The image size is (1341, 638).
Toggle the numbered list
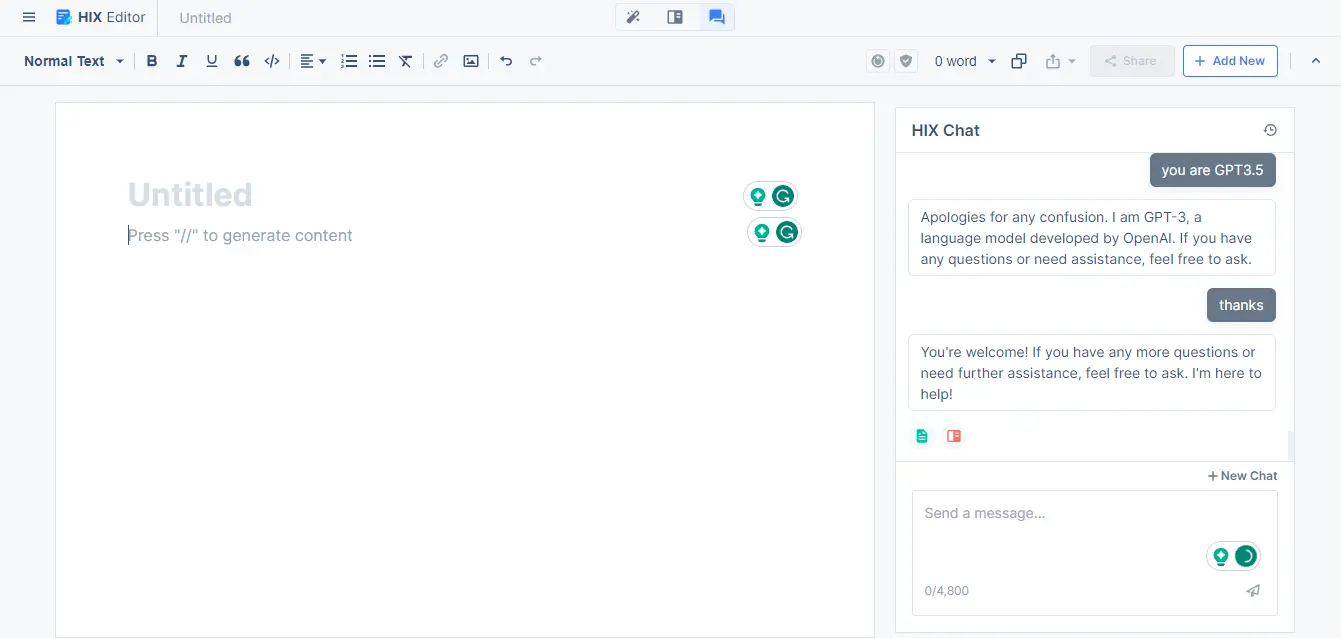coord(348,61)
